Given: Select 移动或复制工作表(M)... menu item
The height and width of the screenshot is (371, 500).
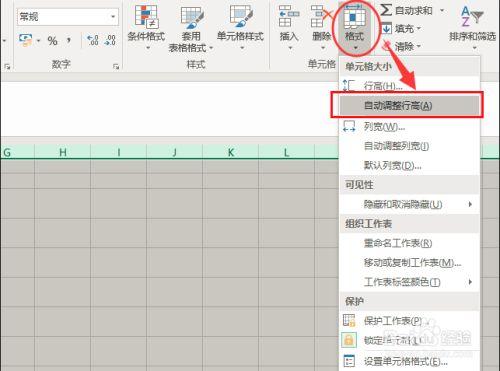Looking at the screenshot, I should [410, 263].
